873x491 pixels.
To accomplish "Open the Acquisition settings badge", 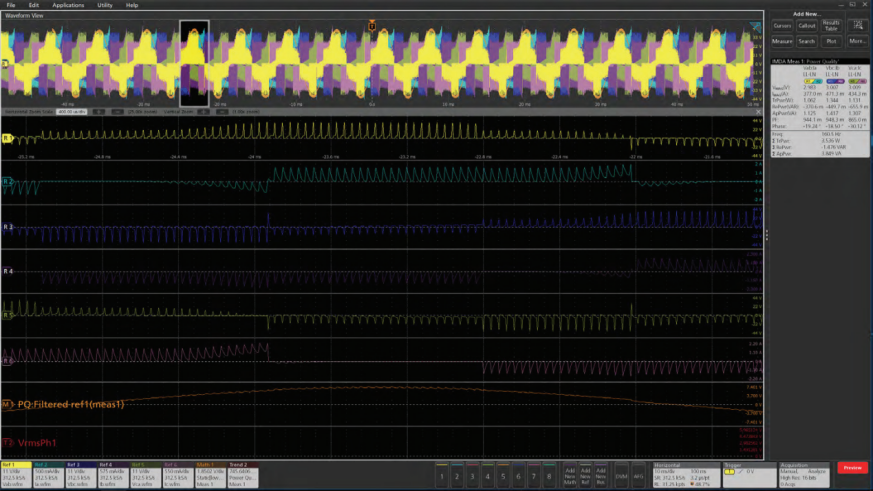I will [x=803, y=473].
